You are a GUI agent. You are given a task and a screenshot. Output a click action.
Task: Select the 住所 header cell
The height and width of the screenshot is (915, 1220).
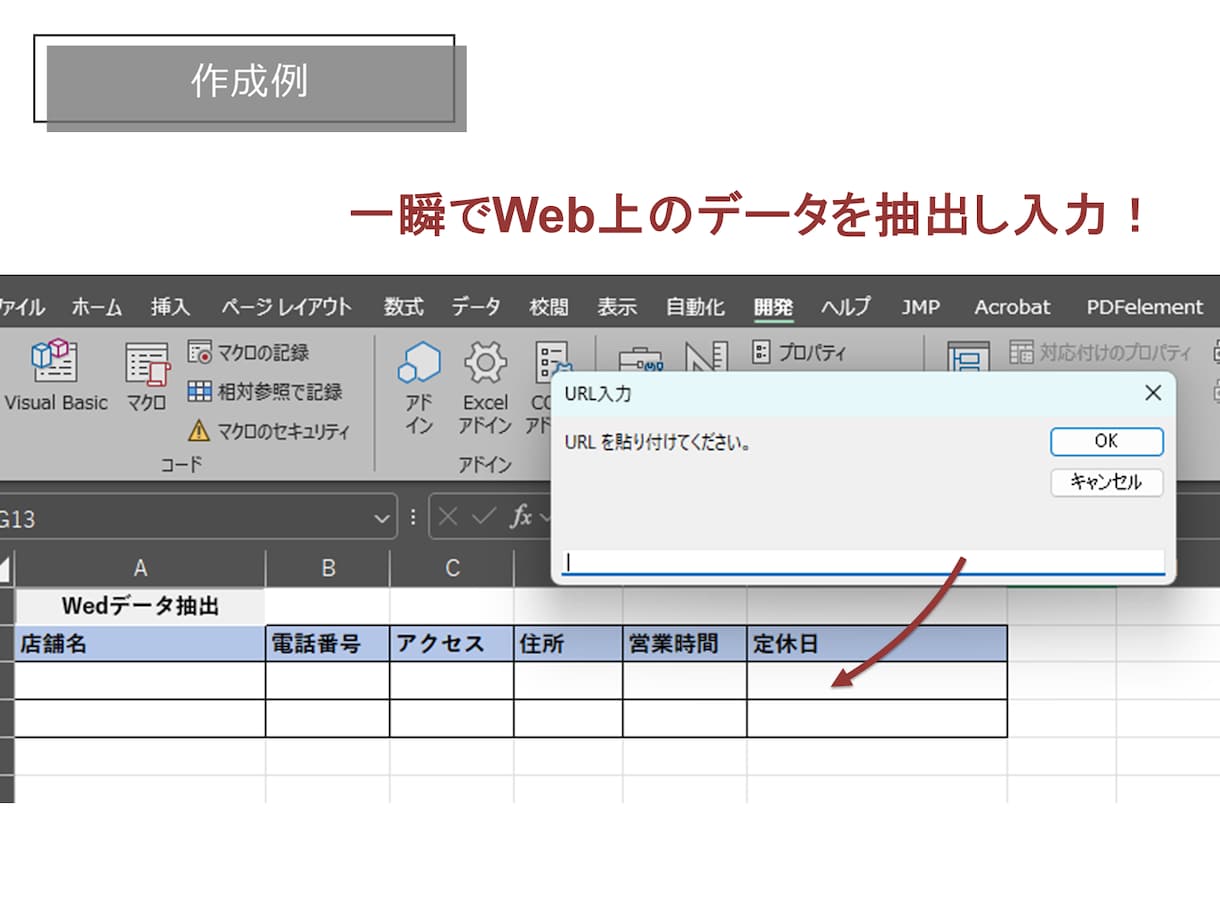point(568,644)
